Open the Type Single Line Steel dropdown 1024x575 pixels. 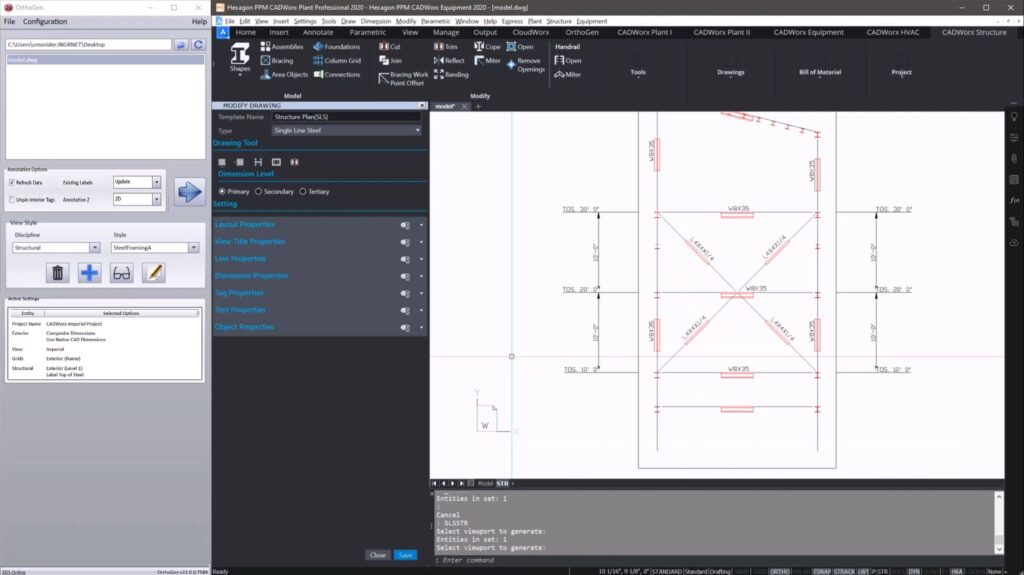[346, 130]
